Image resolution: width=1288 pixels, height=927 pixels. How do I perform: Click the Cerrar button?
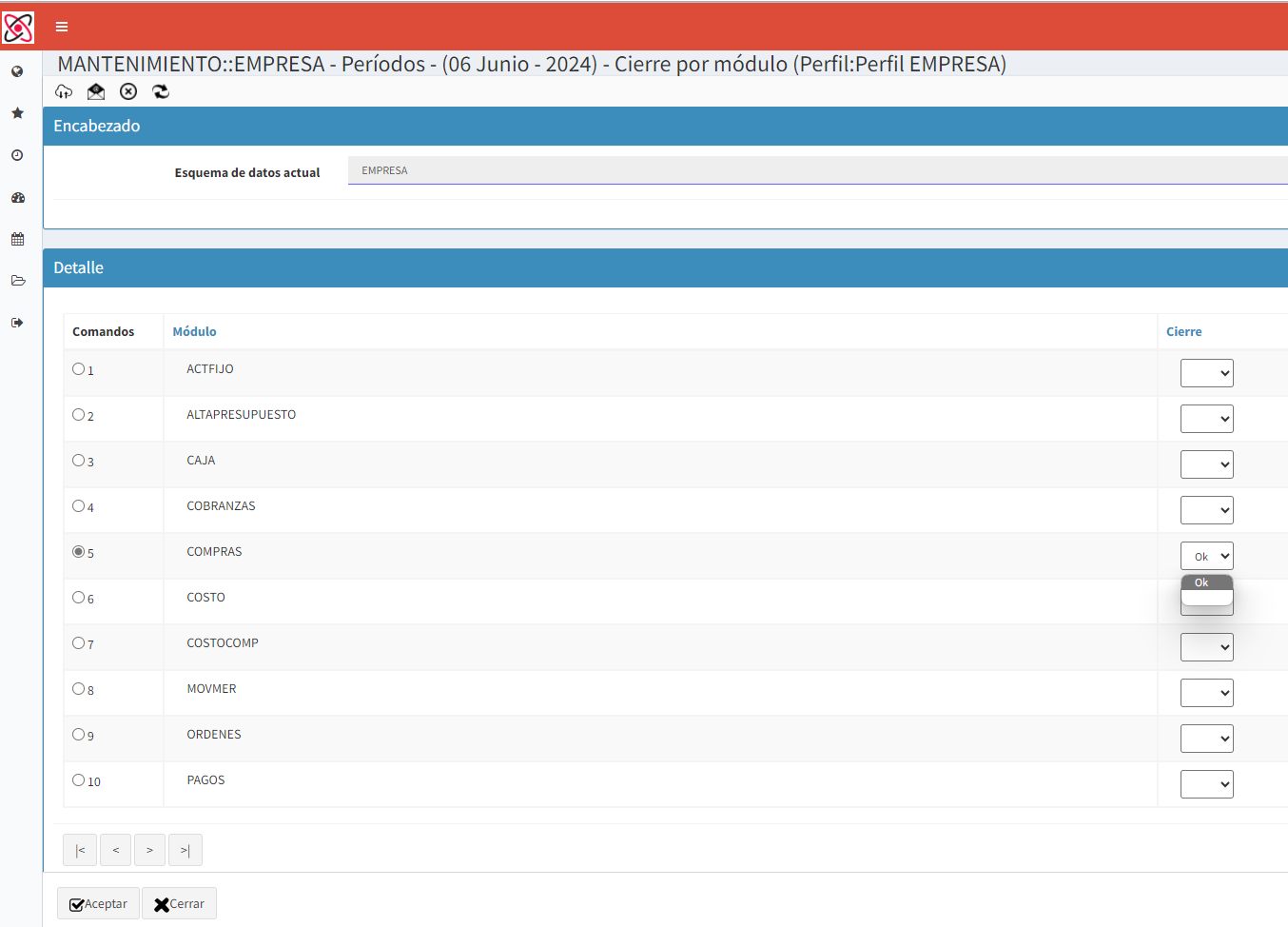(179, 903)
